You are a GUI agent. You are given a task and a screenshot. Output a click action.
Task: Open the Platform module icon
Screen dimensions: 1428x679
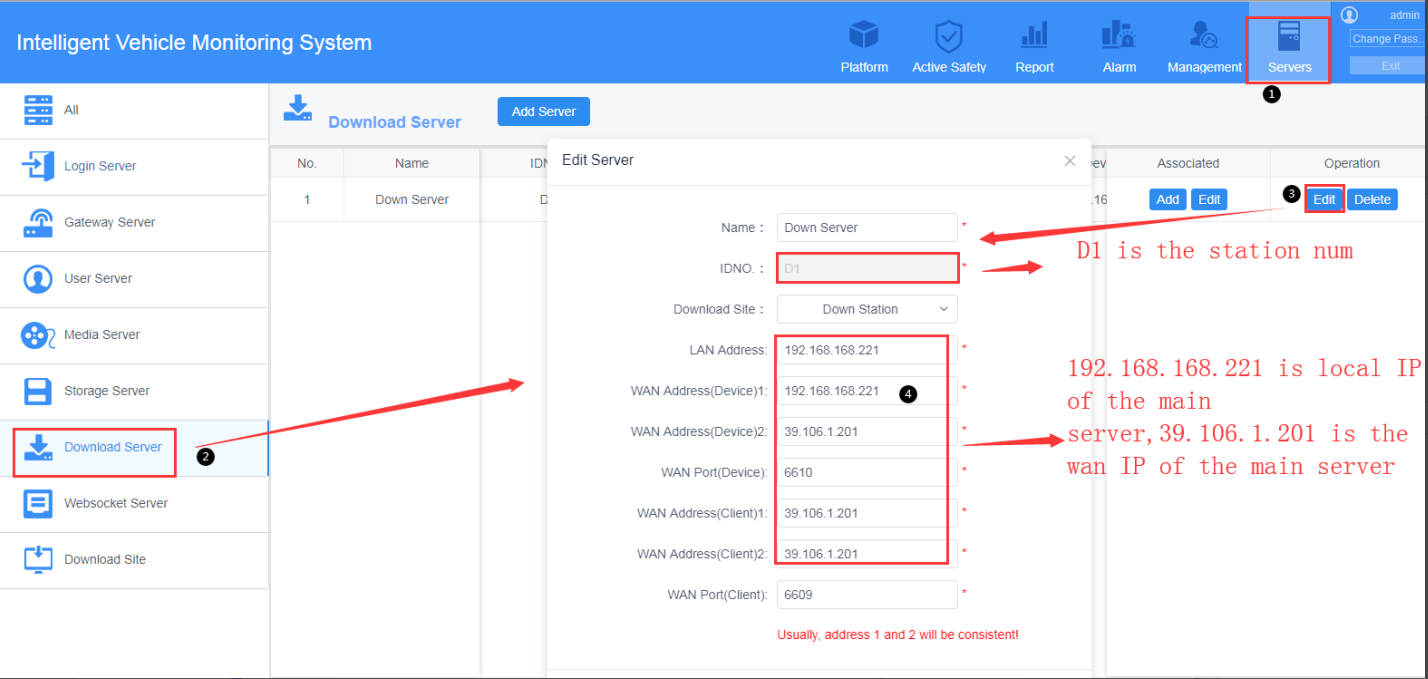click(x=864, y=36)
